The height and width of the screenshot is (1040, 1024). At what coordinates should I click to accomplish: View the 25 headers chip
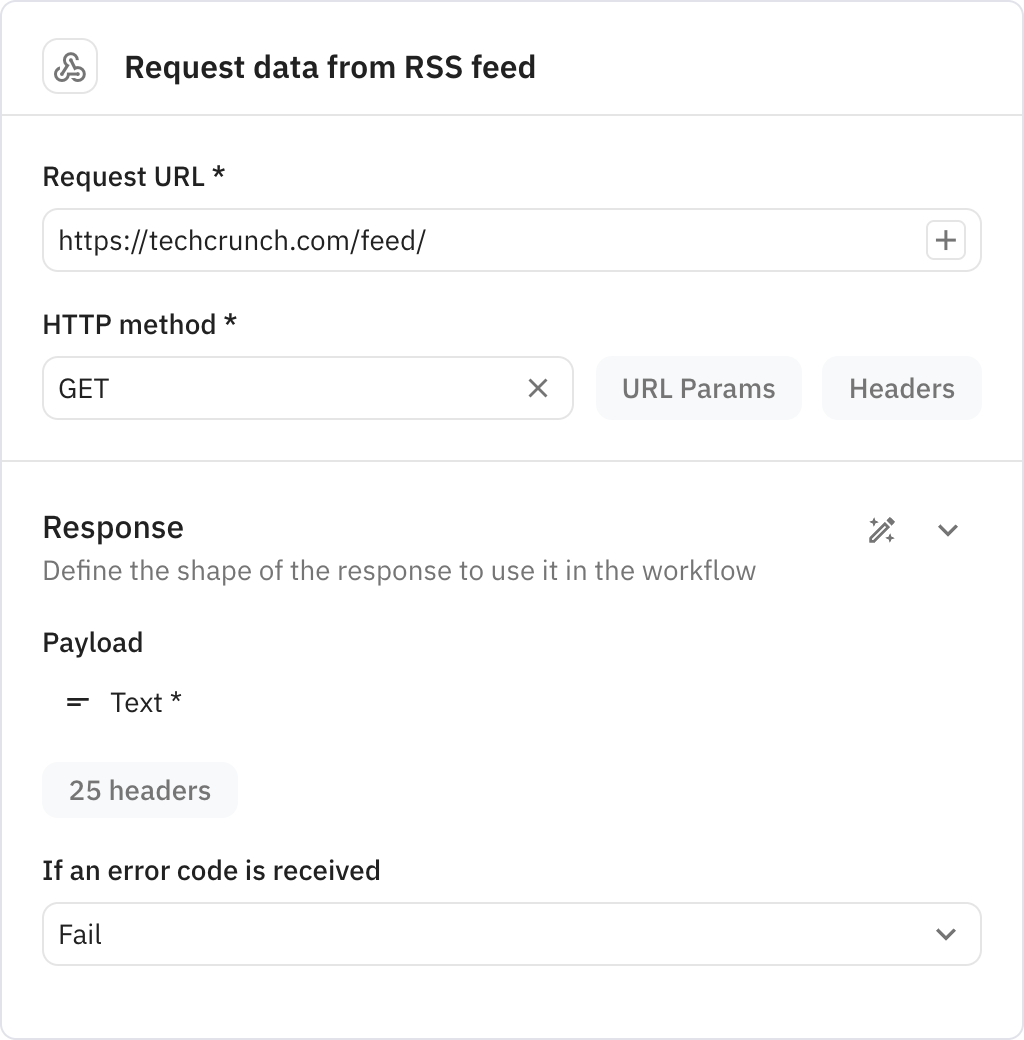click(x=139, y=790)
